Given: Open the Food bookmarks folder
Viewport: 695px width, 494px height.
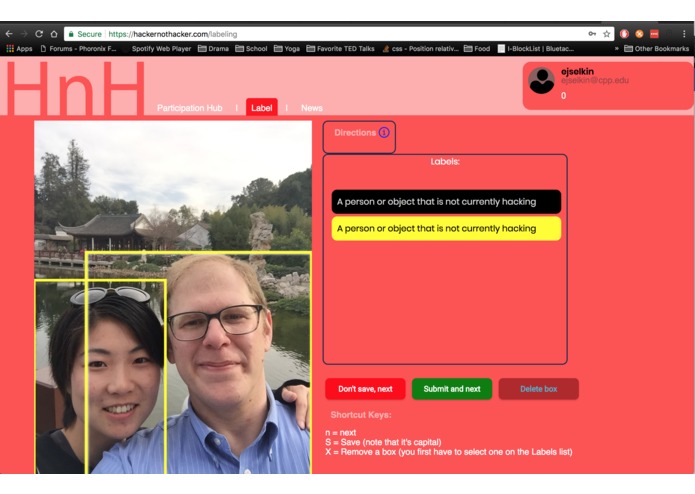Looking at the screenshot, I should click(477, 49).
